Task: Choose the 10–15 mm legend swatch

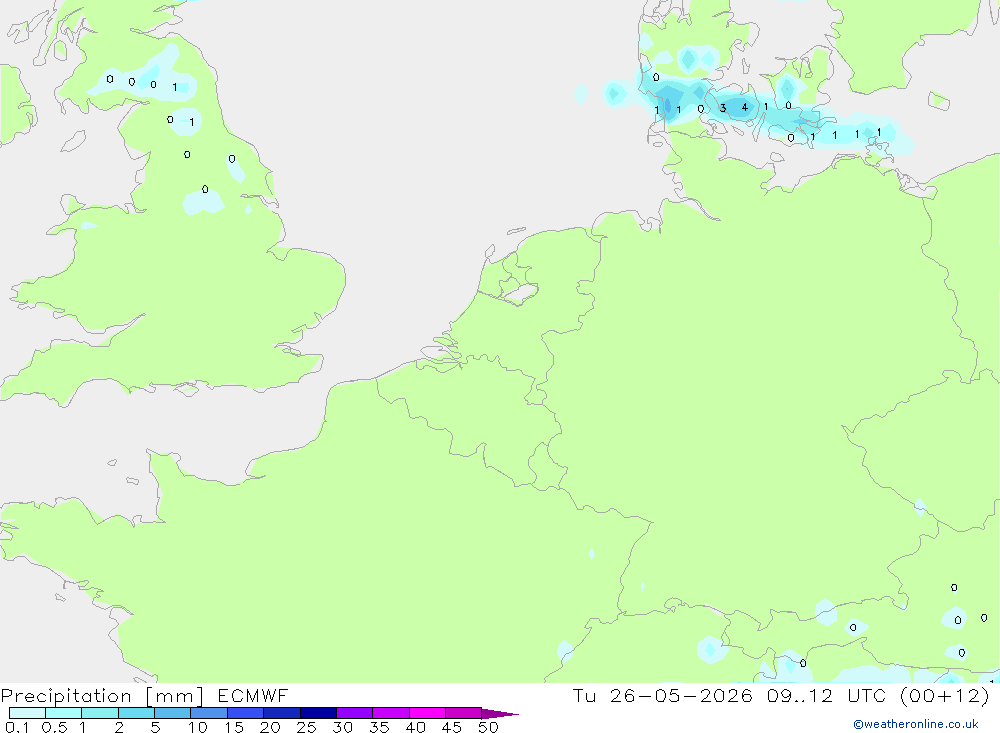Action: (x=209, y=713)
